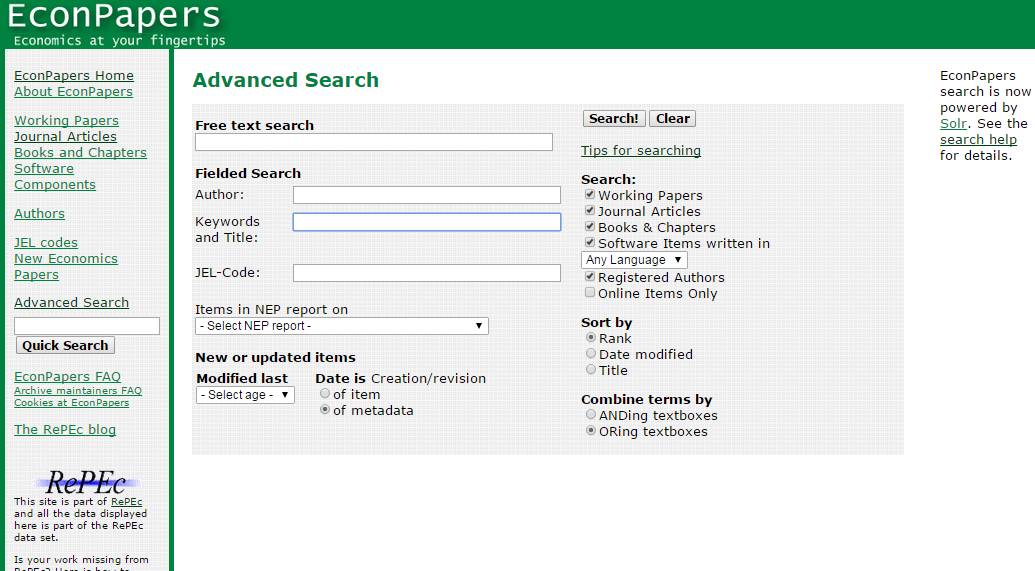1035x571 pixels.
Task: Open the Select NEP report dropdown
Action: 342,326
